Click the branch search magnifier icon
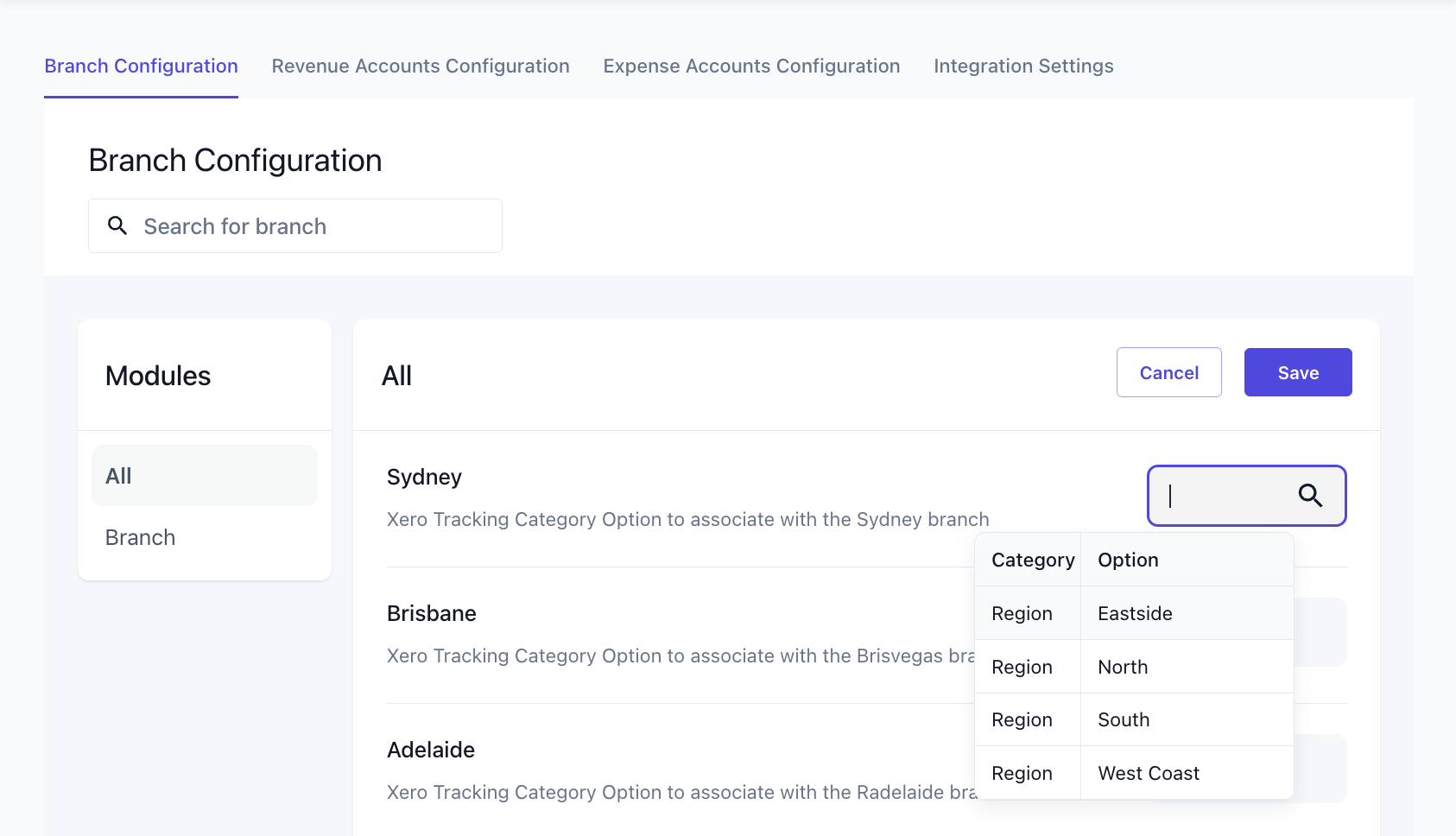Image resolution: width=1456 pixels, height=836 pixels. click(117, 226)
